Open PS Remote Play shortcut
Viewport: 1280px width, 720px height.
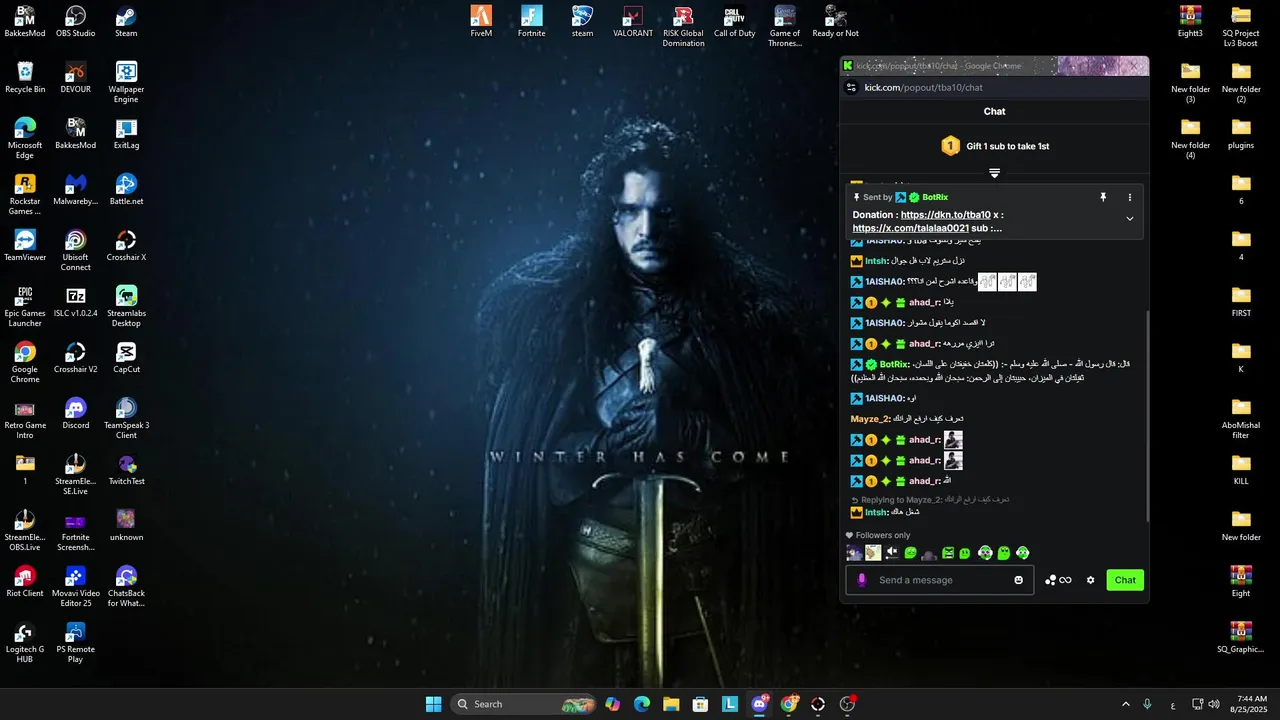(76, 642)
